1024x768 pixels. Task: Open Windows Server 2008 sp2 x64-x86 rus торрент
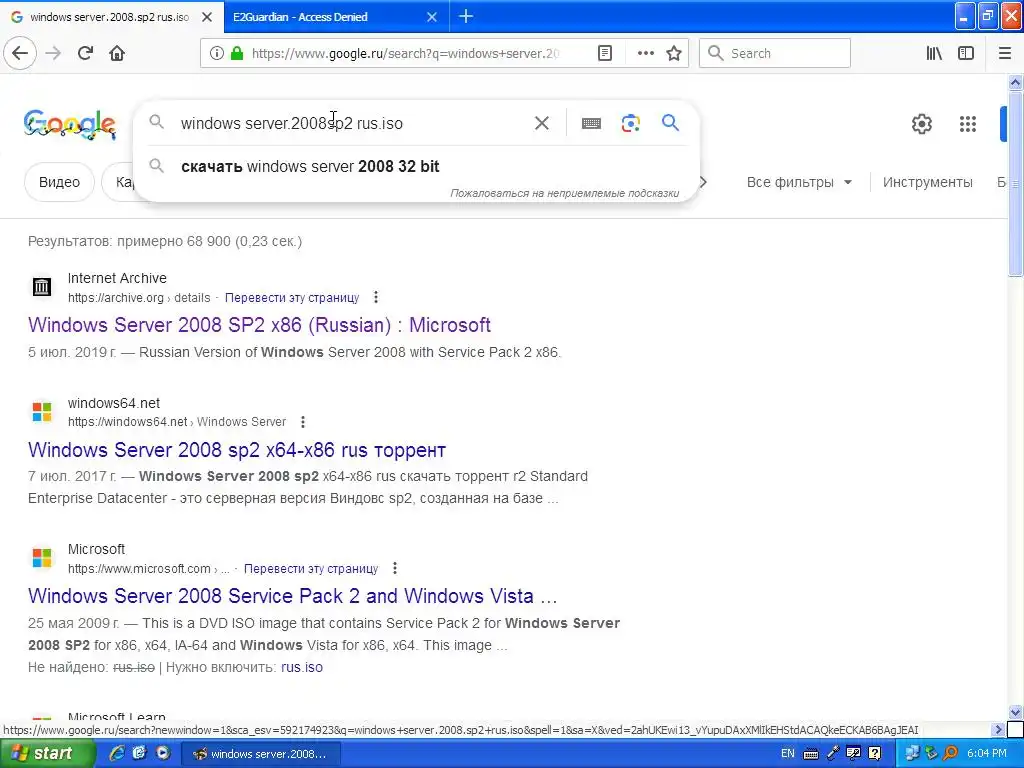(x=237, y=450)
